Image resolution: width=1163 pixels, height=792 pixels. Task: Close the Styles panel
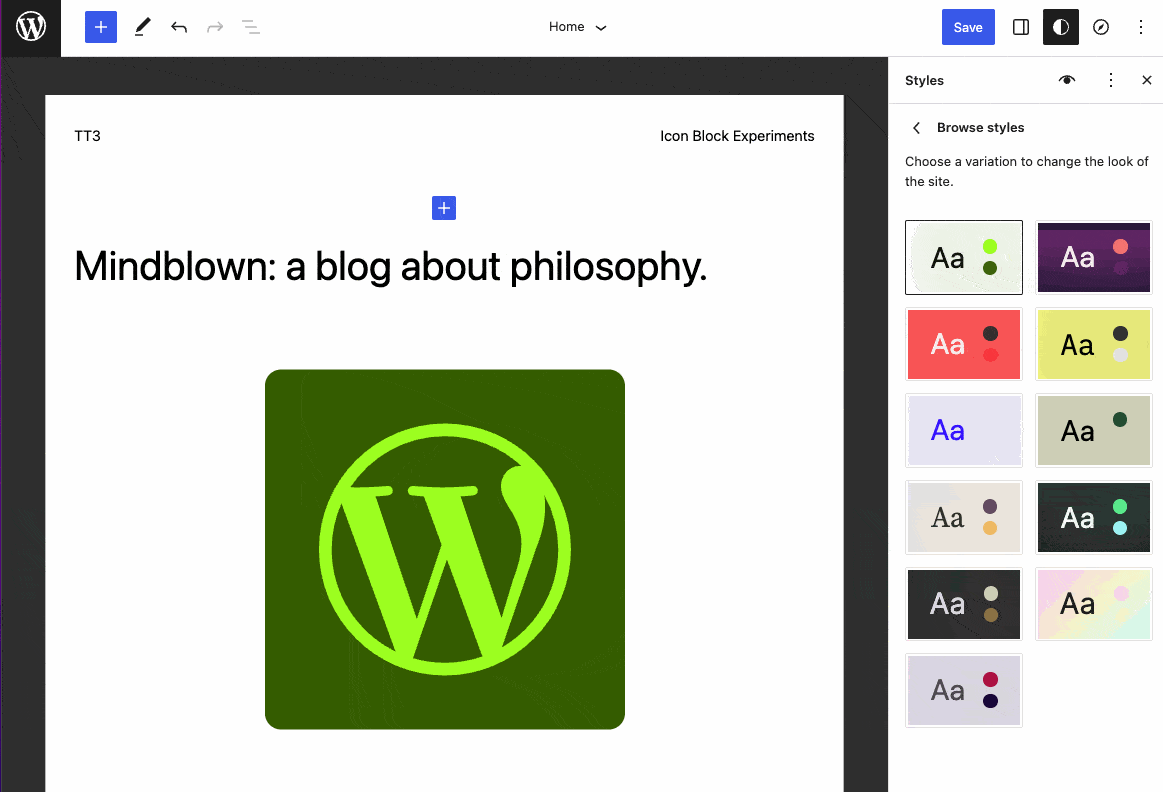click(x=1147, y=80)
